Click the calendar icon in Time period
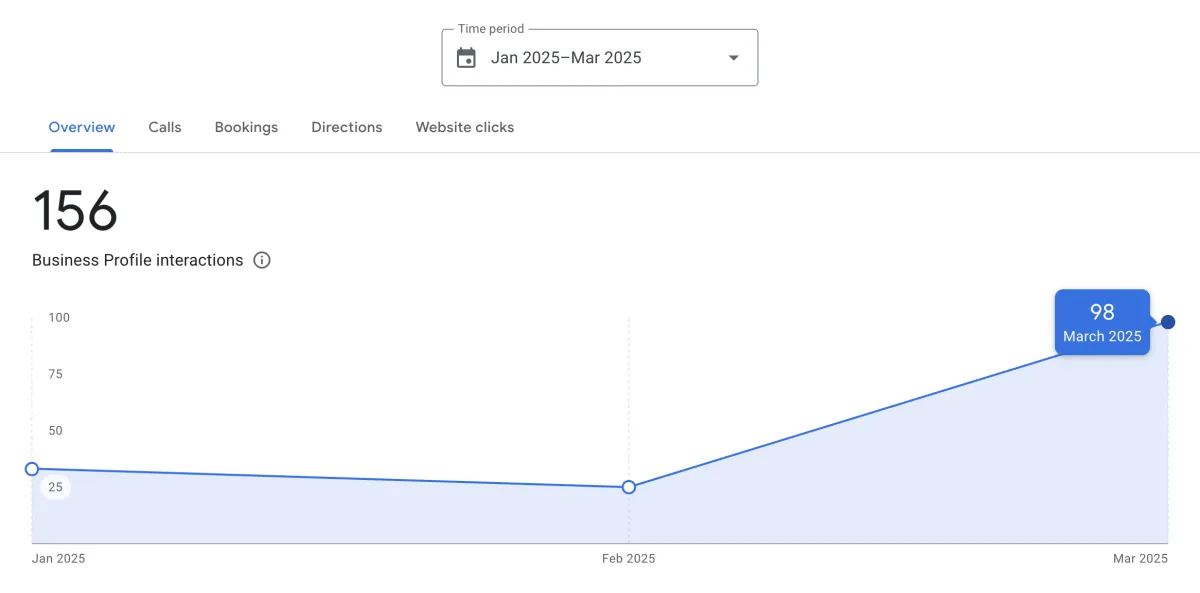Viewport: 1200px width, 593px height. tap(466, 58)
